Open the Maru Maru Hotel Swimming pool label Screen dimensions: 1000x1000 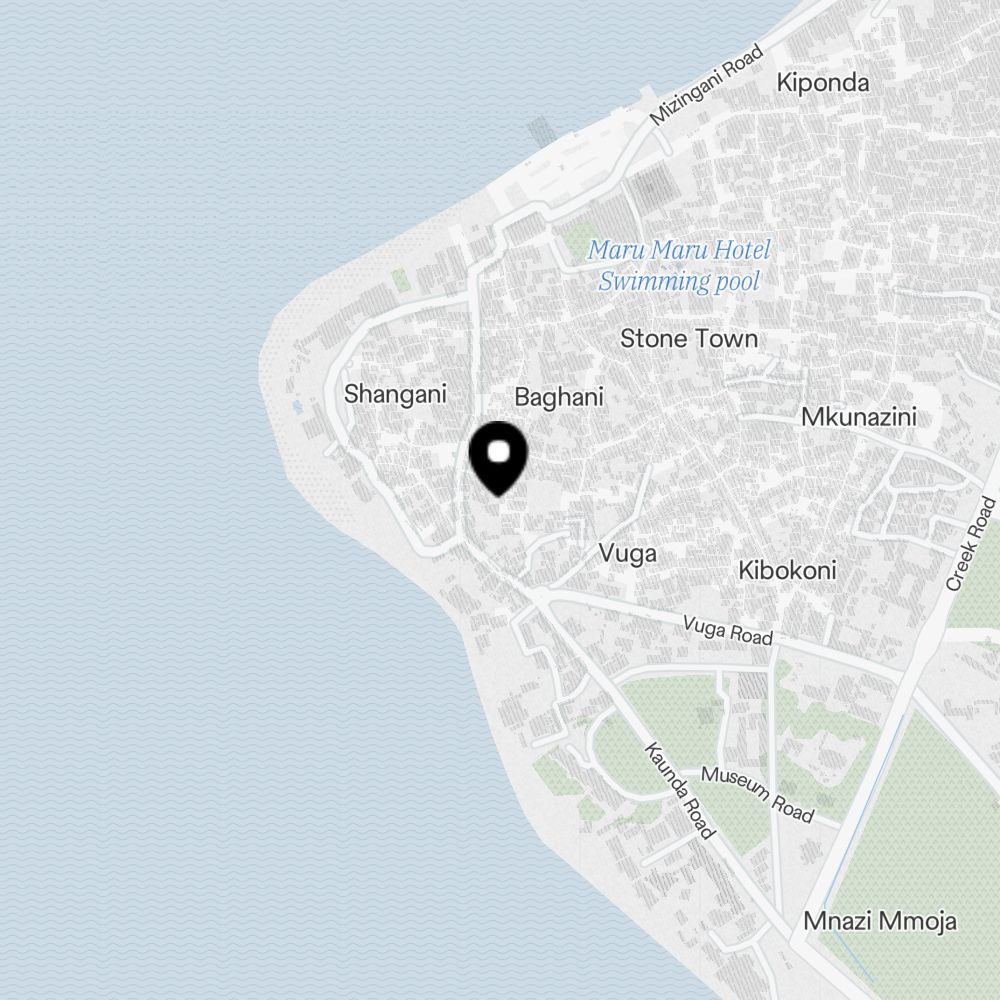pos(679,265)
